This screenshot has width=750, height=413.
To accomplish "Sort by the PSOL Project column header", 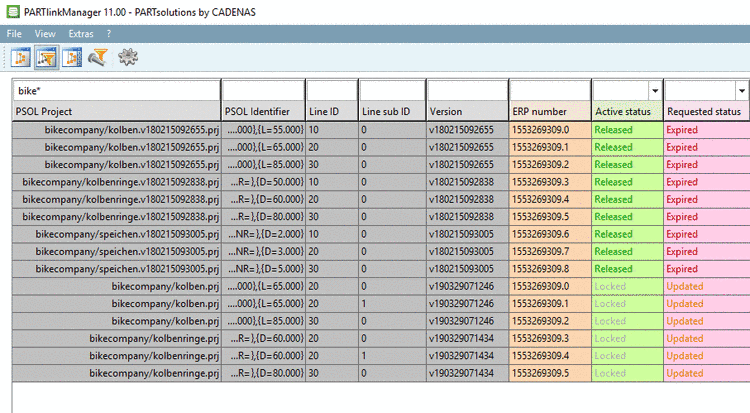I will click(116, 112).
